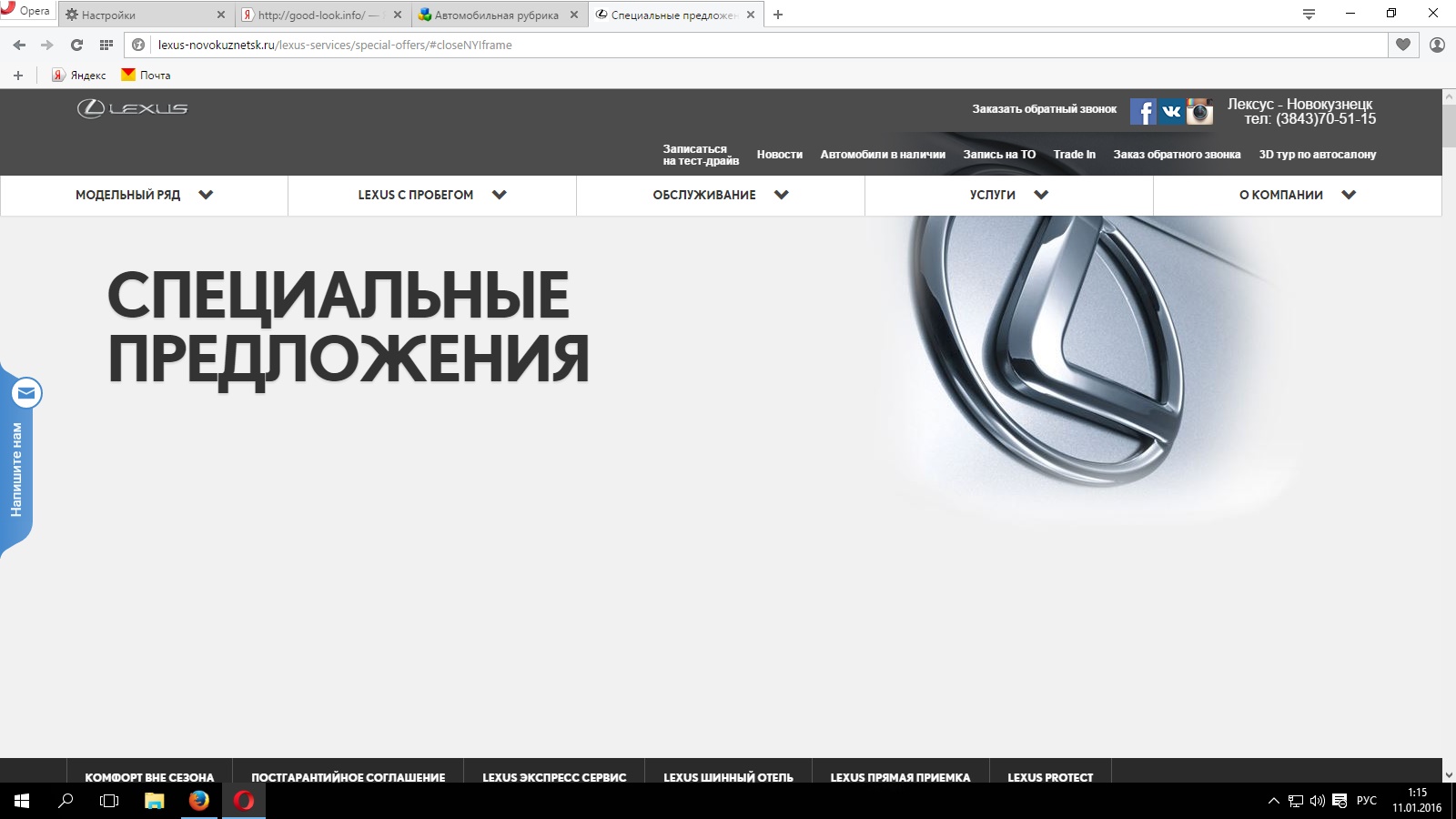The width and height of the screenshot is (1456, 819).
Task: Click the page scrollbar down arrow
Action: coord(1449,775)
